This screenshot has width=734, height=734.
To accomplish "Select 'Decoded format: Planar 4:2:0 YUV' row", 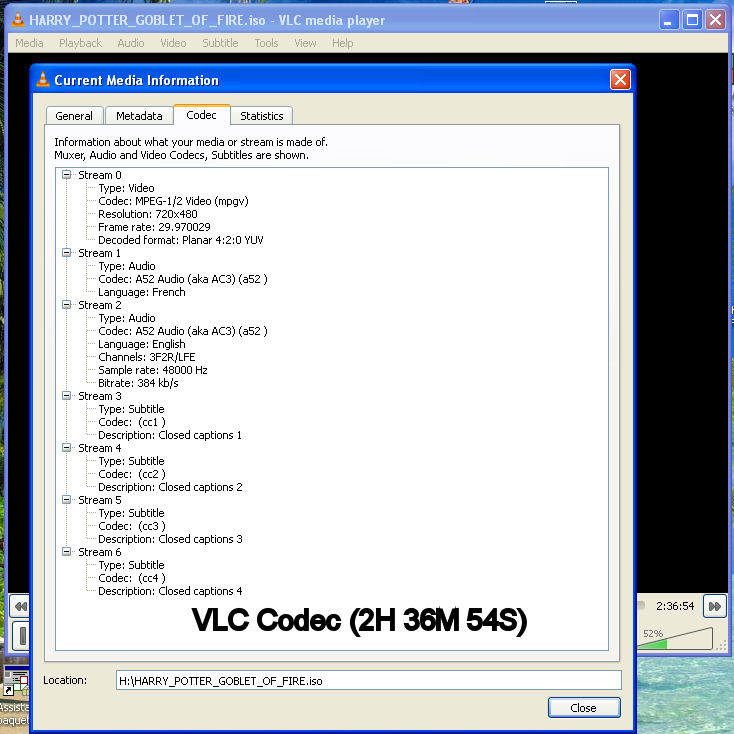I will point(181,240).
